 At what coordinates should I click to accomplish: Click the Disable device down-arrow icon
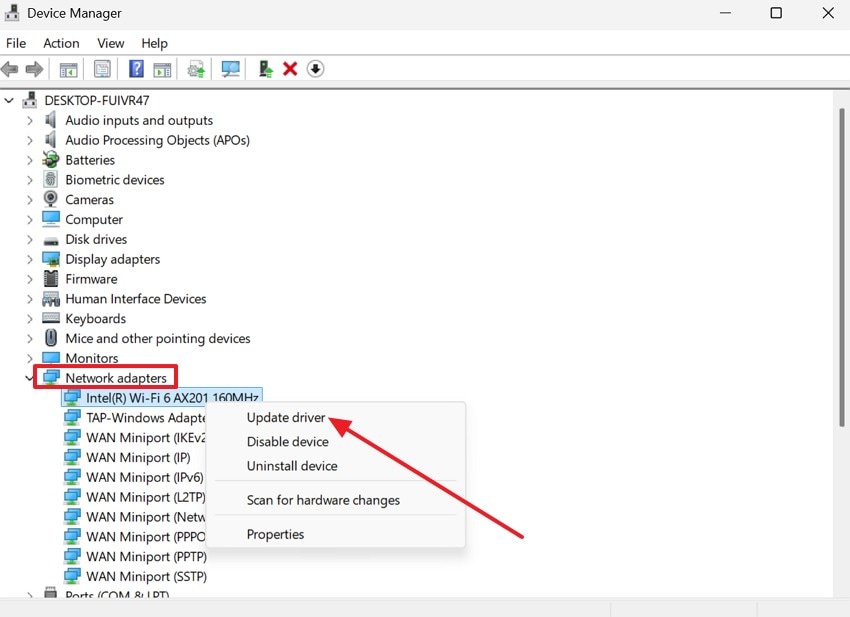(315, 69)
